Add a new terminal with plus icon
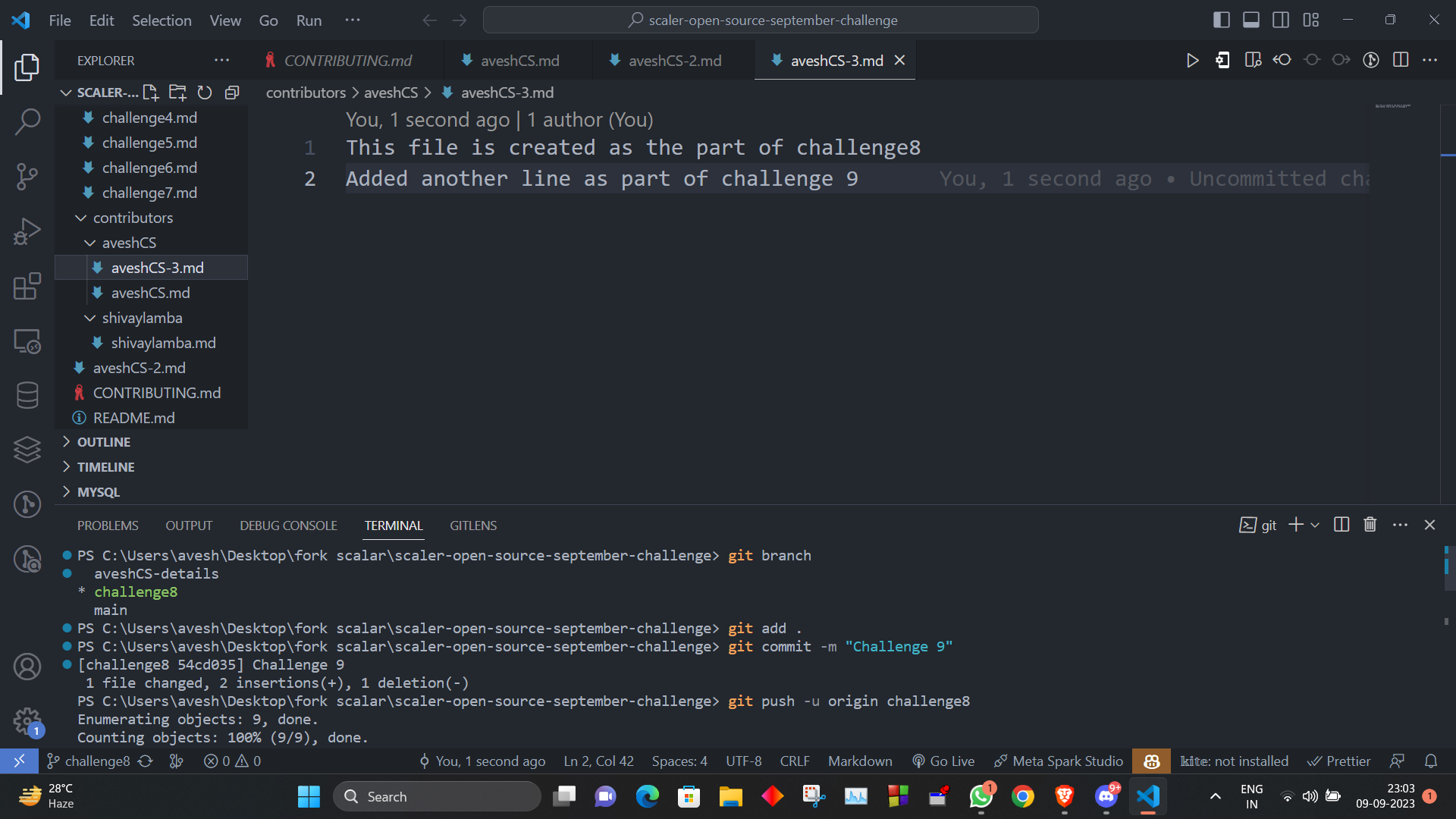 click(x=1296, y=525)
